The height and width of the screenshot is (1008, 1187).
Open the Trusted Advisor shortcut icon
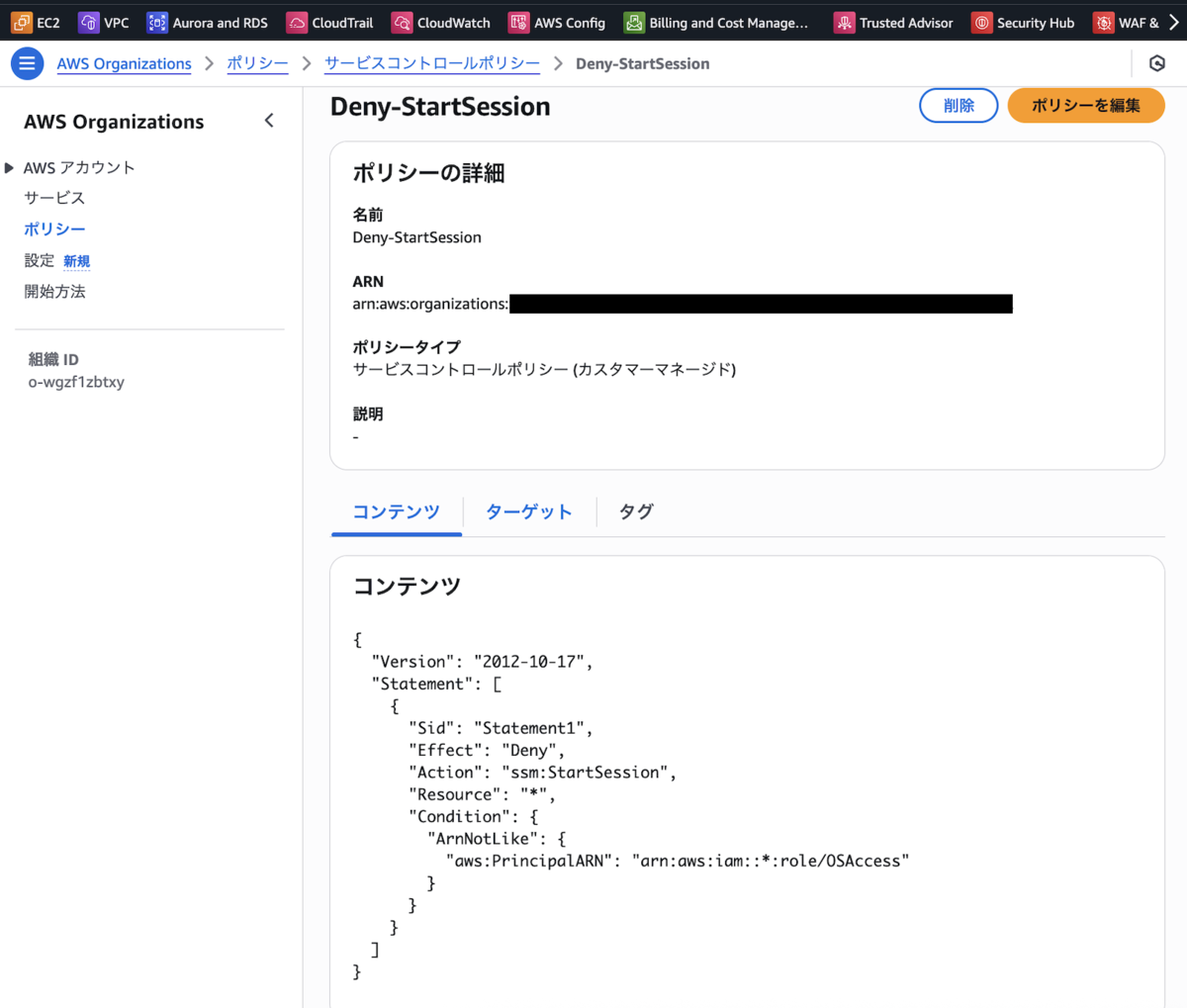point(844,23)
